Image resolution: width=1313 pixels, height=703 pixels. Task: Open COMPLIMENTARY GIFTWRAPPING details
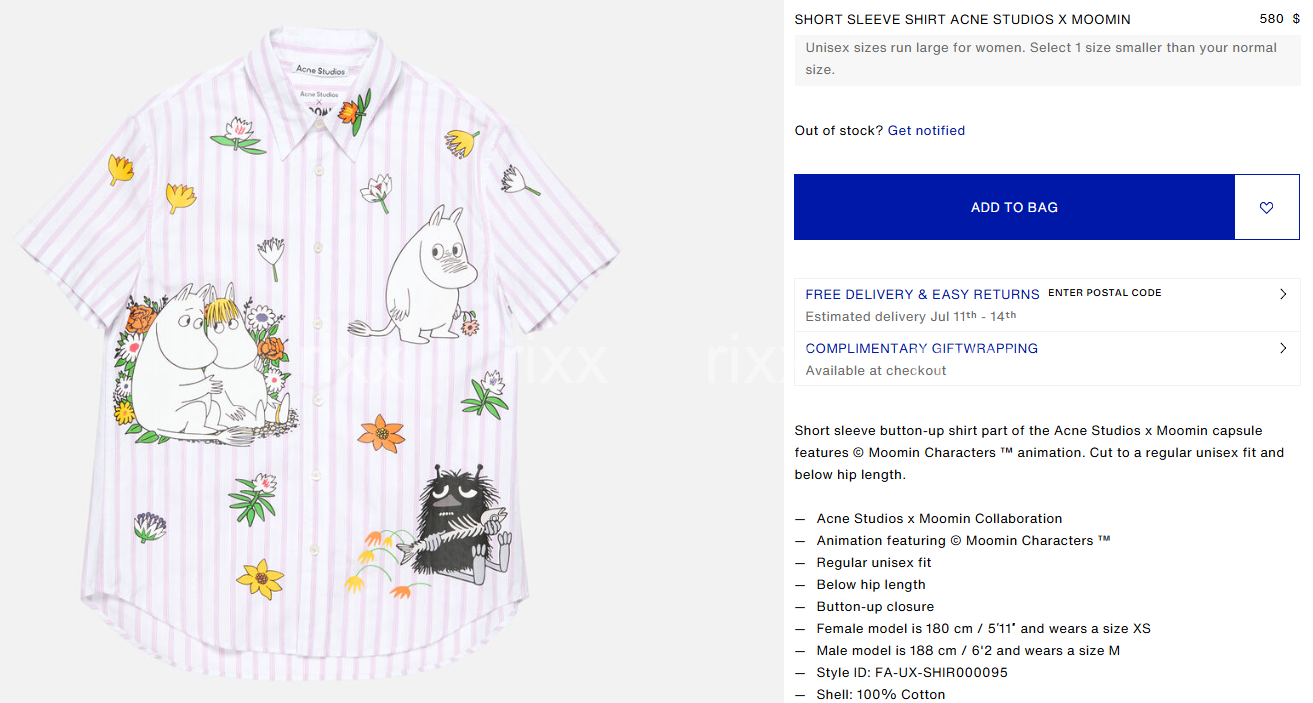921,348
